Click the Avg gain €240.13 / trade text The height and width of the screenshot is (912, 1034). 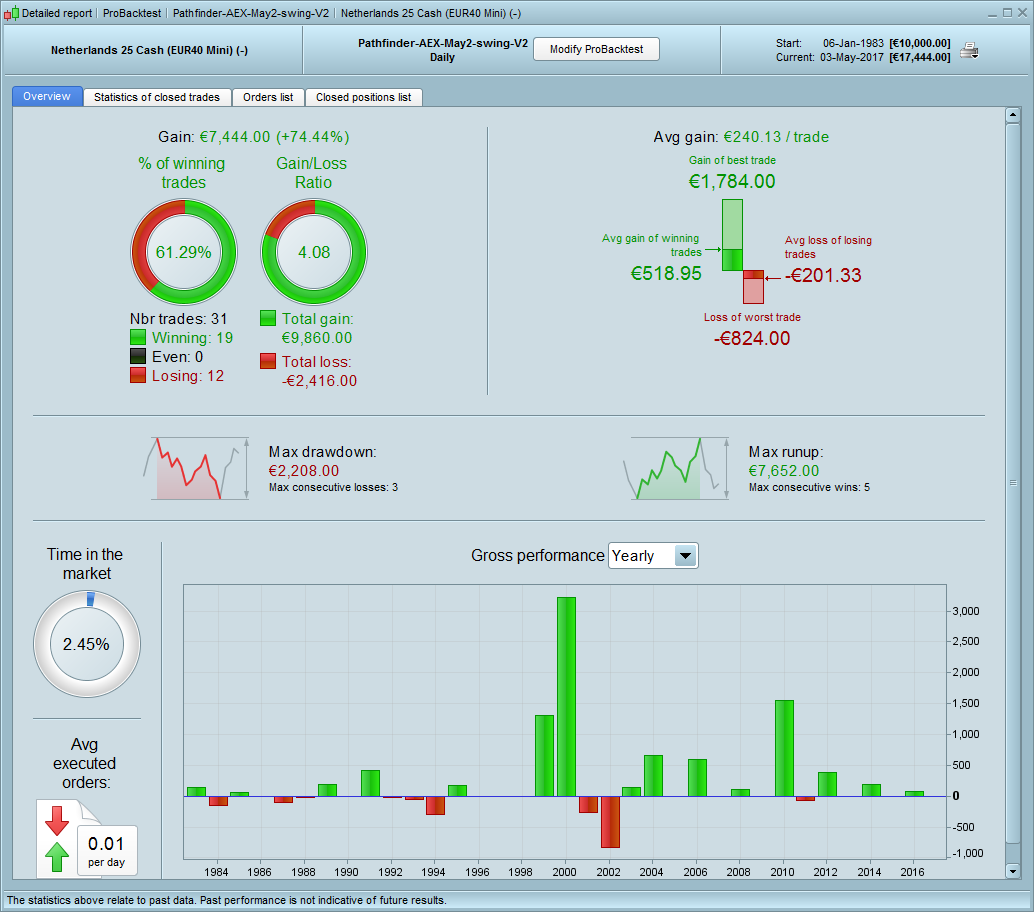(x=741, y=137)
